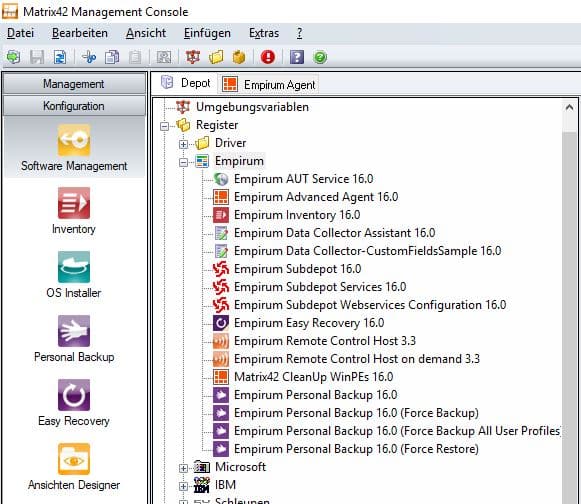The height and width of the screenshot is (504, 581).
Task: Click the green circle help toolbar icon
Action: tap(320, 57)
